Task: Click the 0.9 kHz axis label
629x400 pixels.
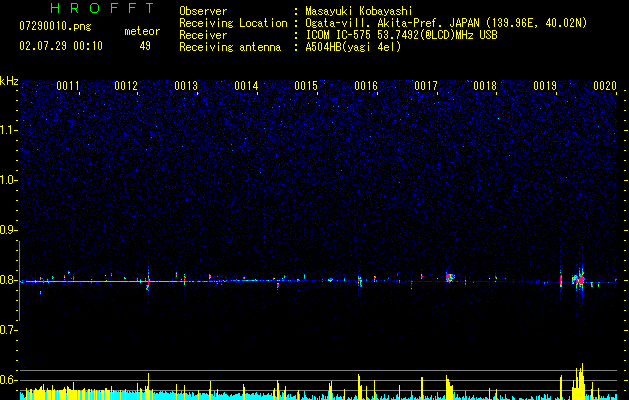Action: pyautogui.click(x=8, y=230)
